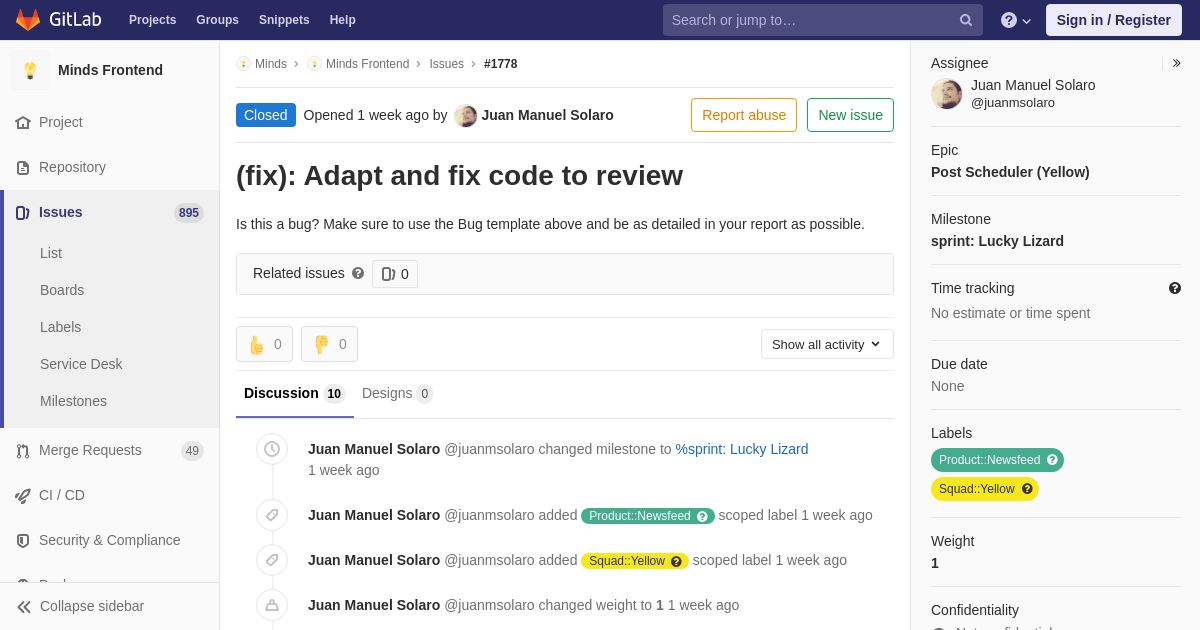Click the thumbs down reaction

pos(329,344)
